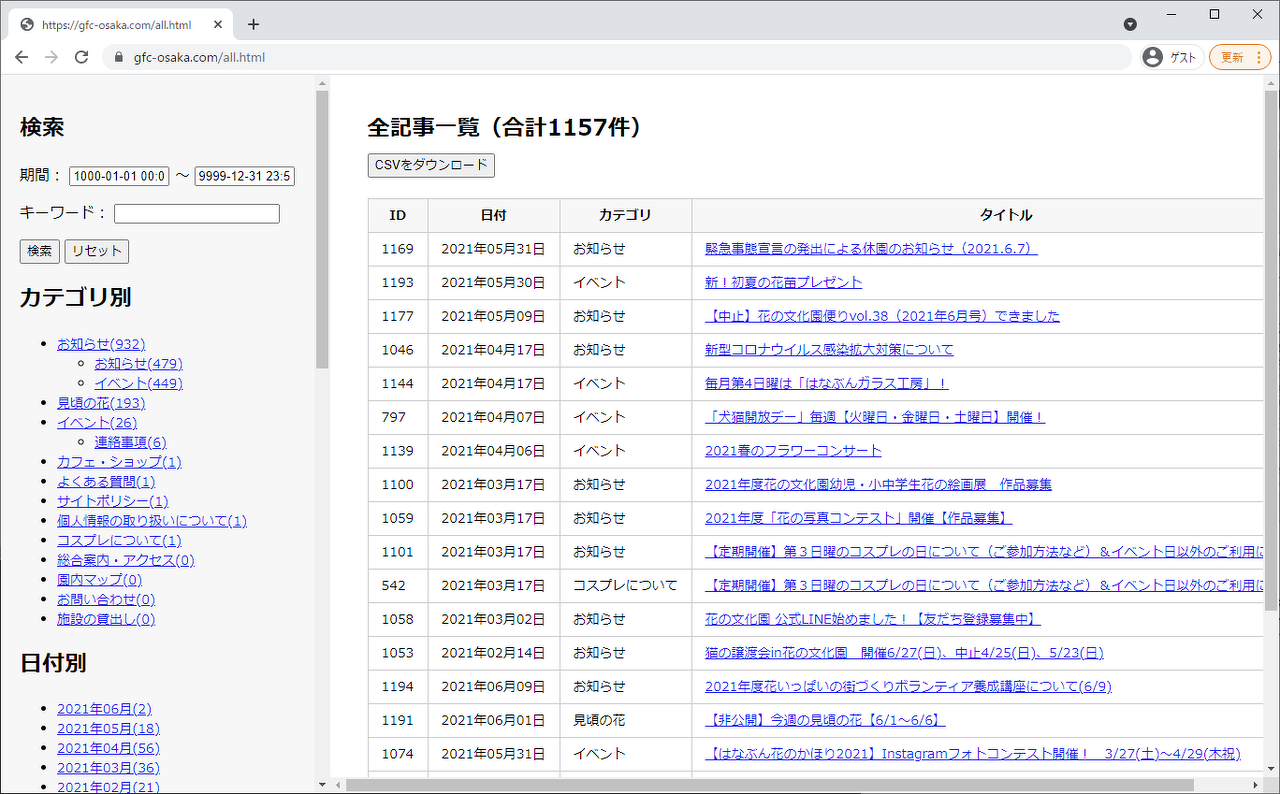Viewport: 1280px width, 794px height.
Task: Open the 2021年05月(18) date link
Action: point(107,728)
